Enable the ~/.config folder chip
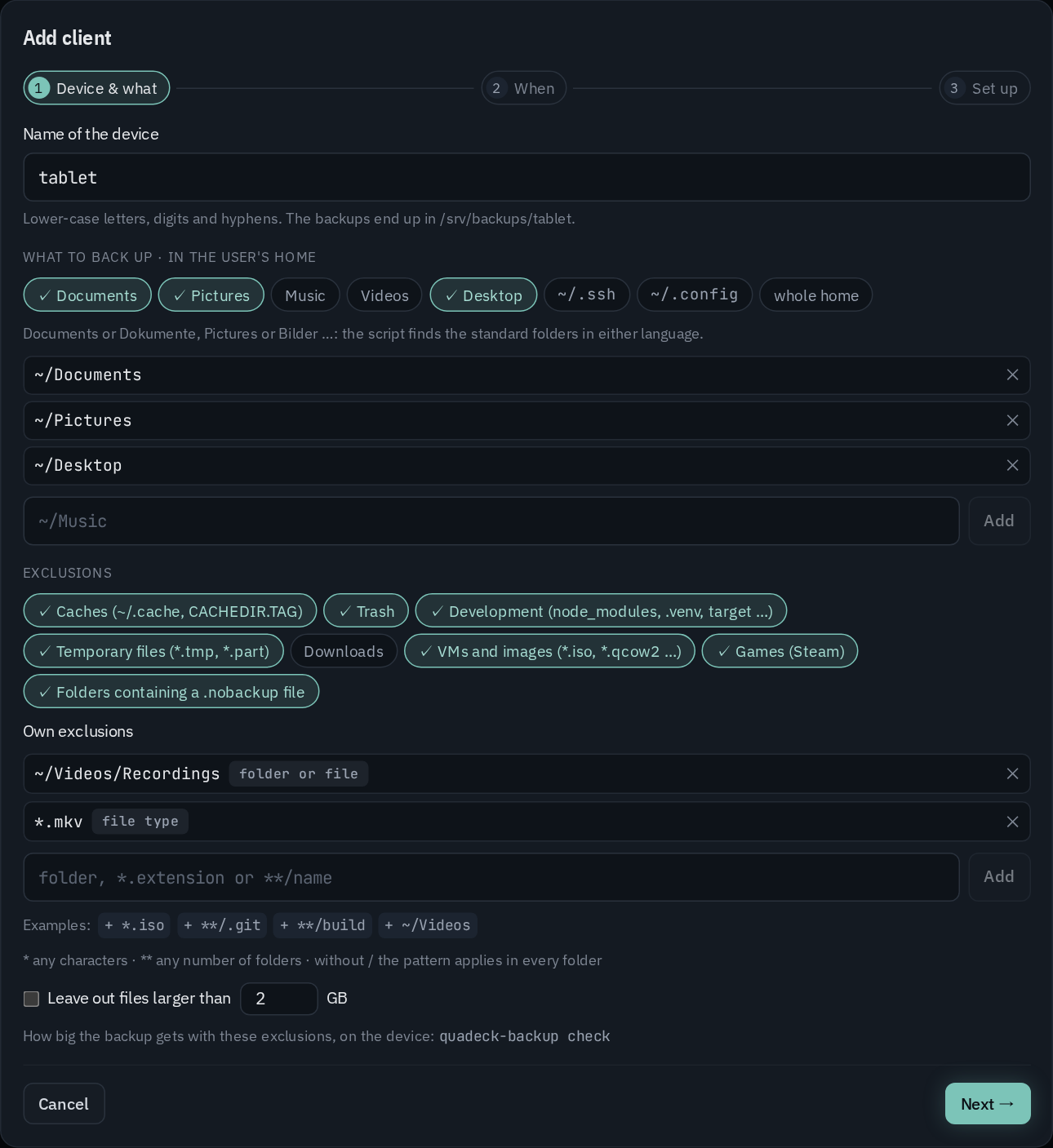This screenshot has width=1053, height=1148. (695, 295)
